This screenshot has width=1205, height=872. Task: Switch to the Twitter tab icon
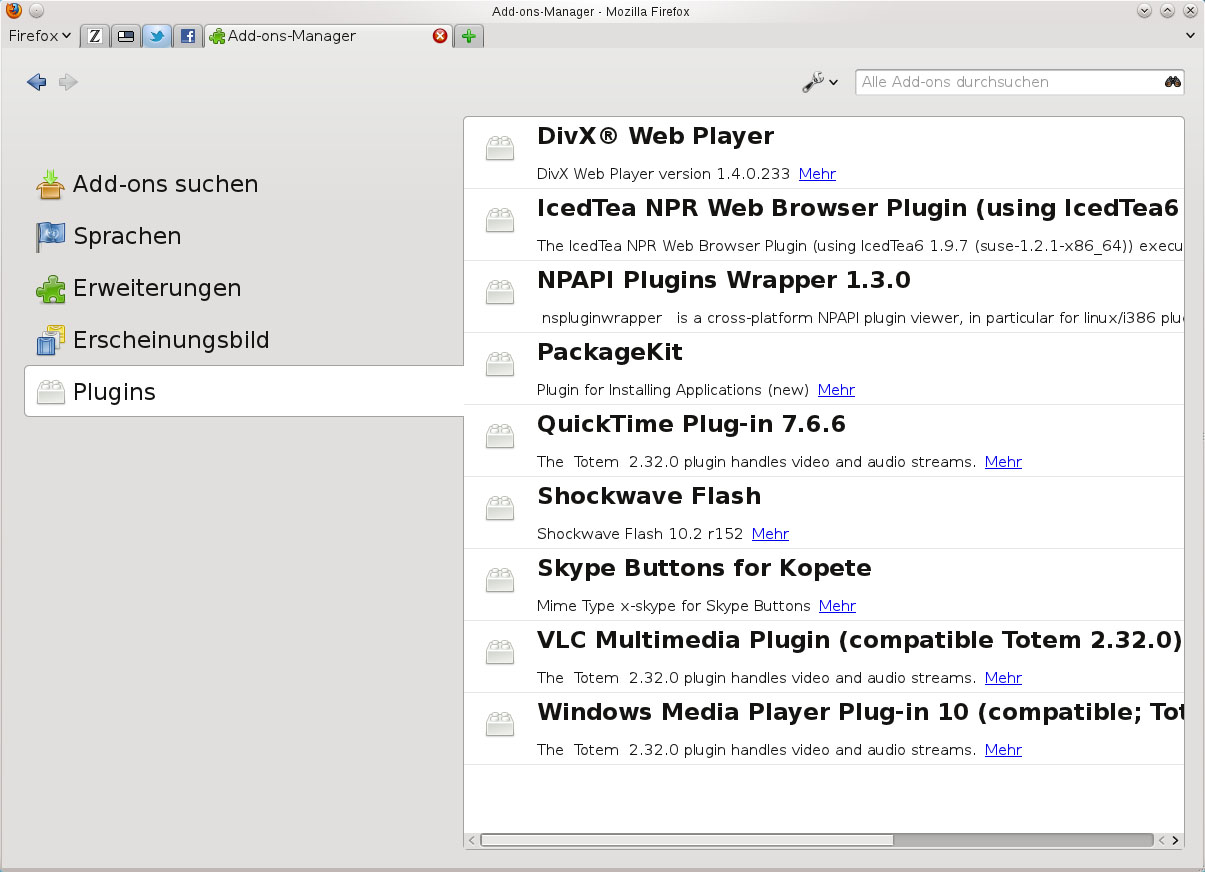coord(156,36)
